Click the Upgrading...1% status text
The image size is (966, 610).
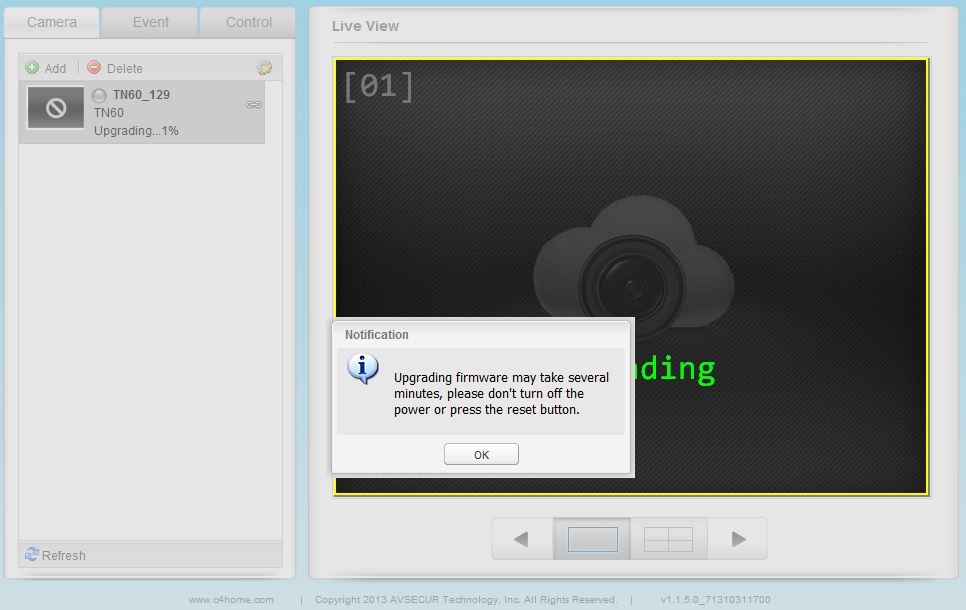136,131
